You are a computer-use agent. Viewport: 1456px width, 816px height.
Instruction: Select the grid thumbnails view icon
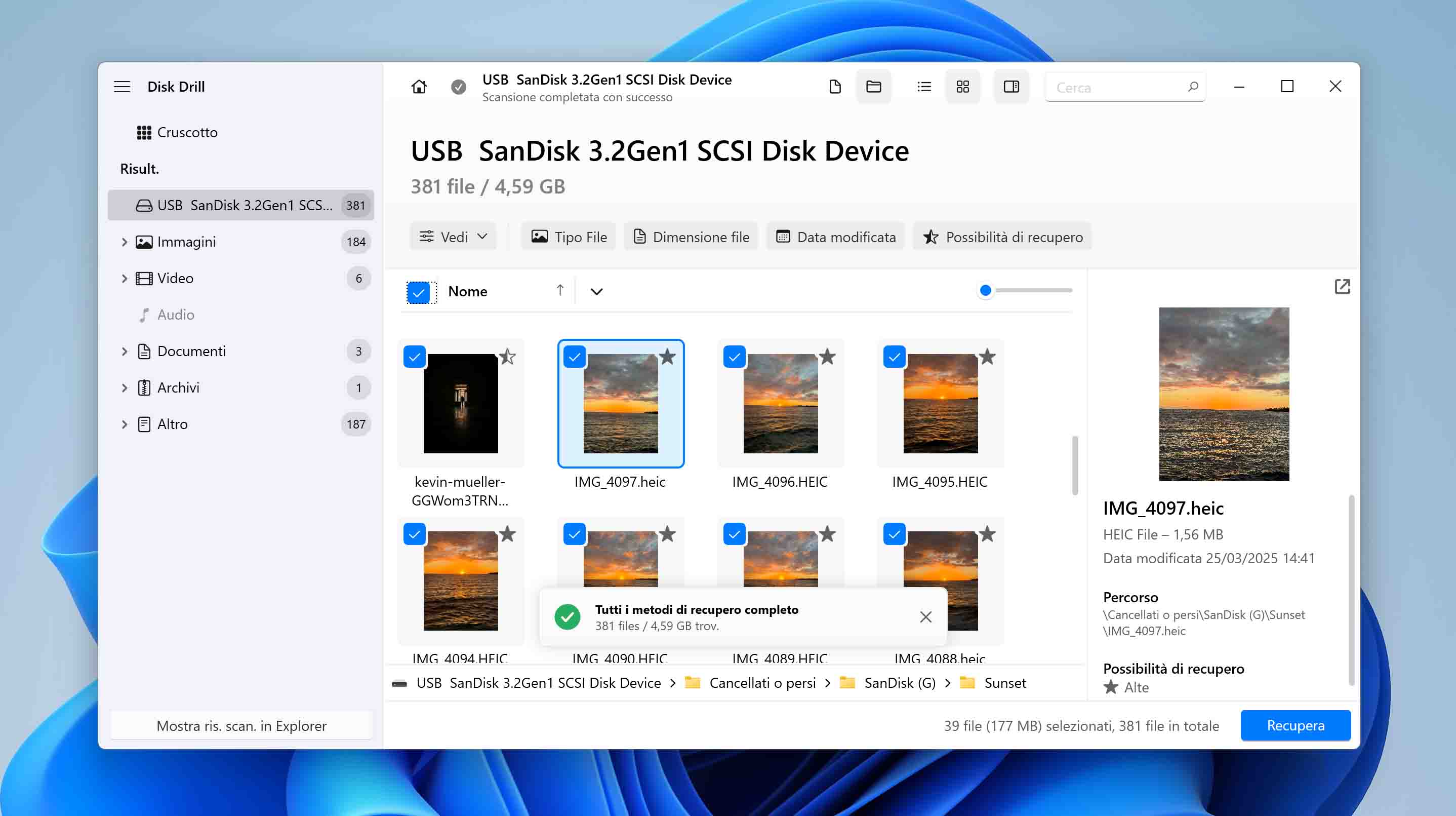(x=962, y=87)
